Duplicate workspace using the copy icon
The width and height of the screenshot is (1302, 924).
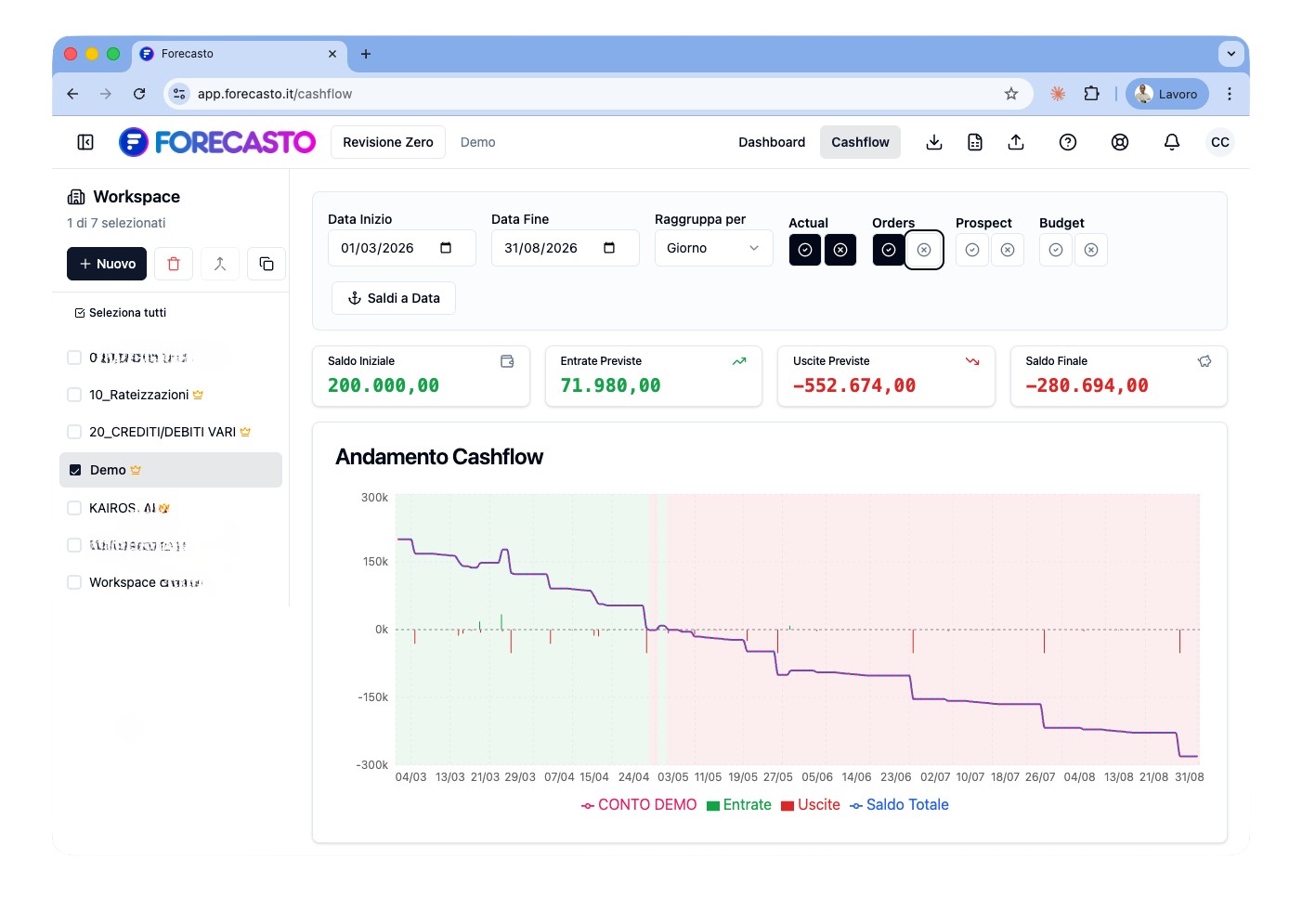[x=267, y=264]
